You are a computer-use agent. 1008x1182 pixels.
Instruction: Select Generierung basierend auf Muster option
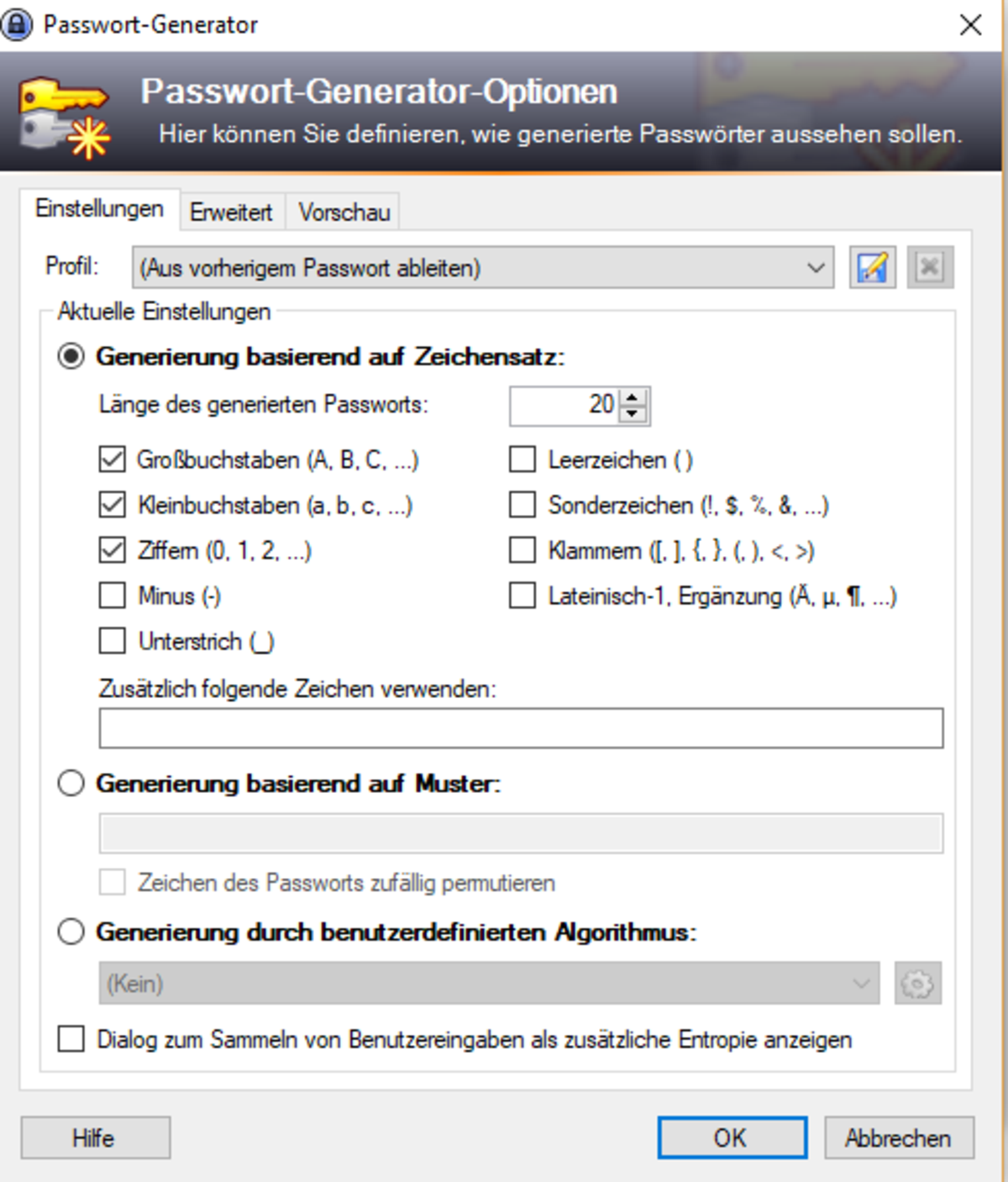coord(71,783)
